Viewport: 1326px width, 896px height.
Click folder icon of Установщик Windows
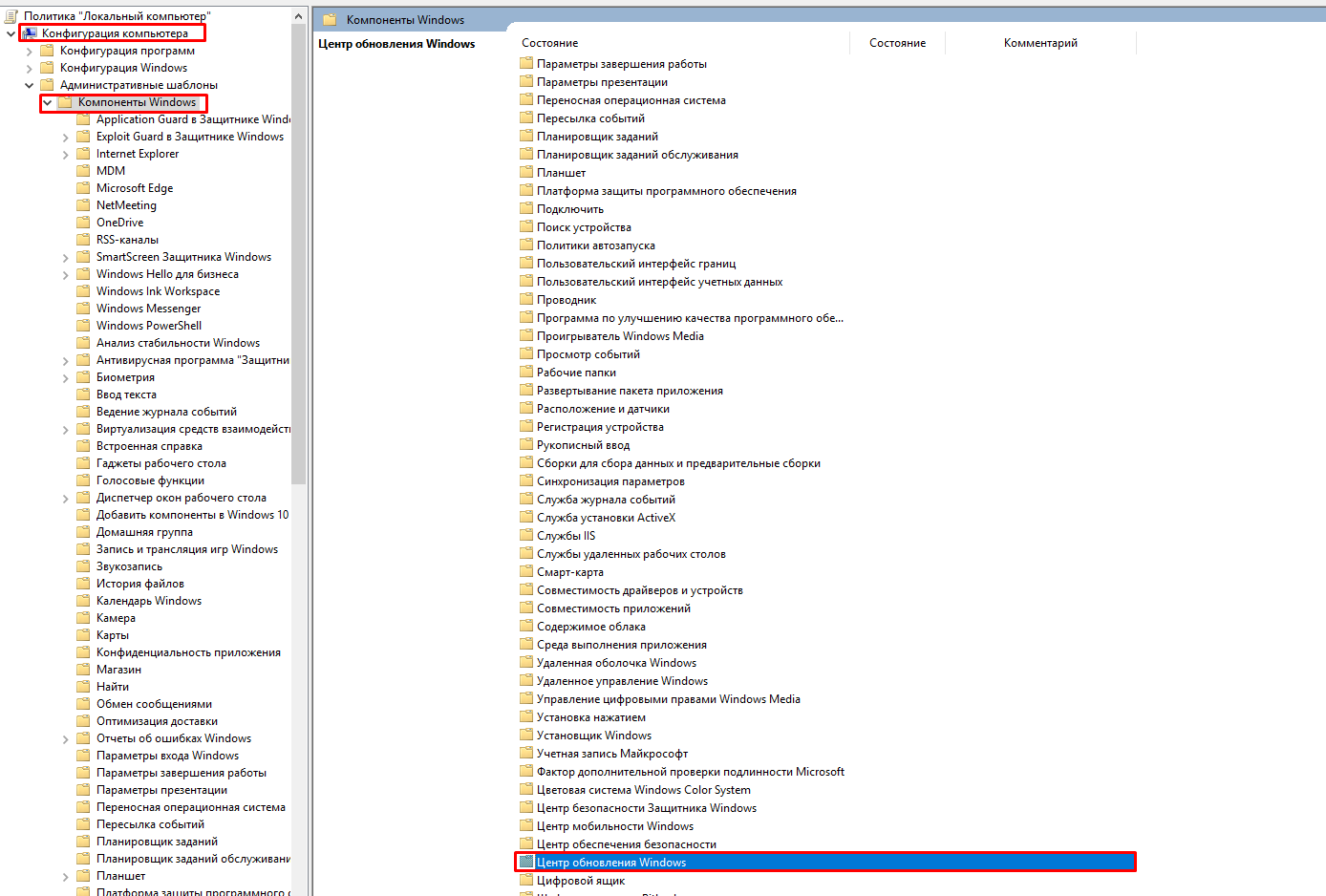point(526,735)
